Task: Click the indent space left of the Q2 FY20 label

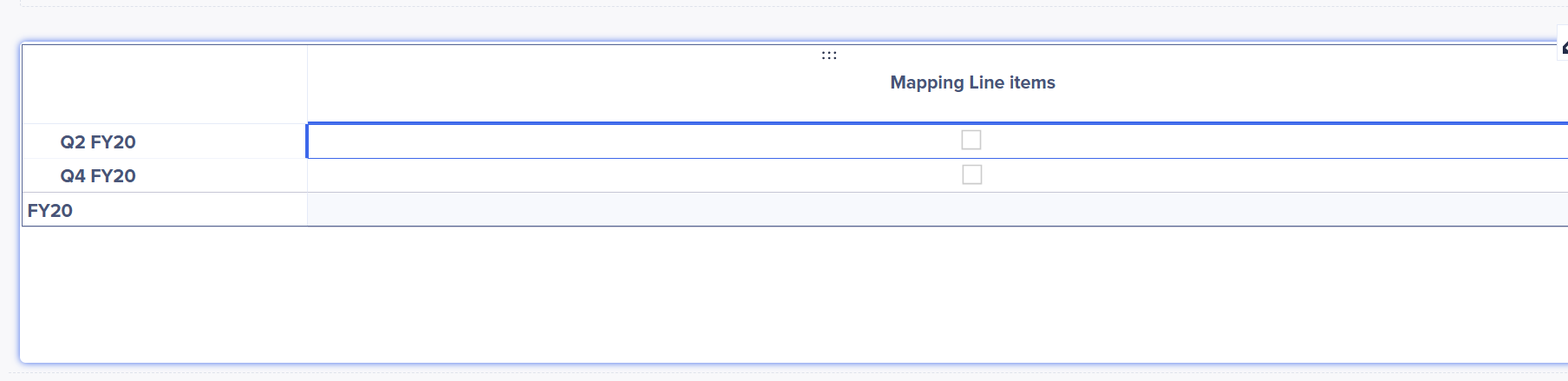Action: click(x=41, y=141)
